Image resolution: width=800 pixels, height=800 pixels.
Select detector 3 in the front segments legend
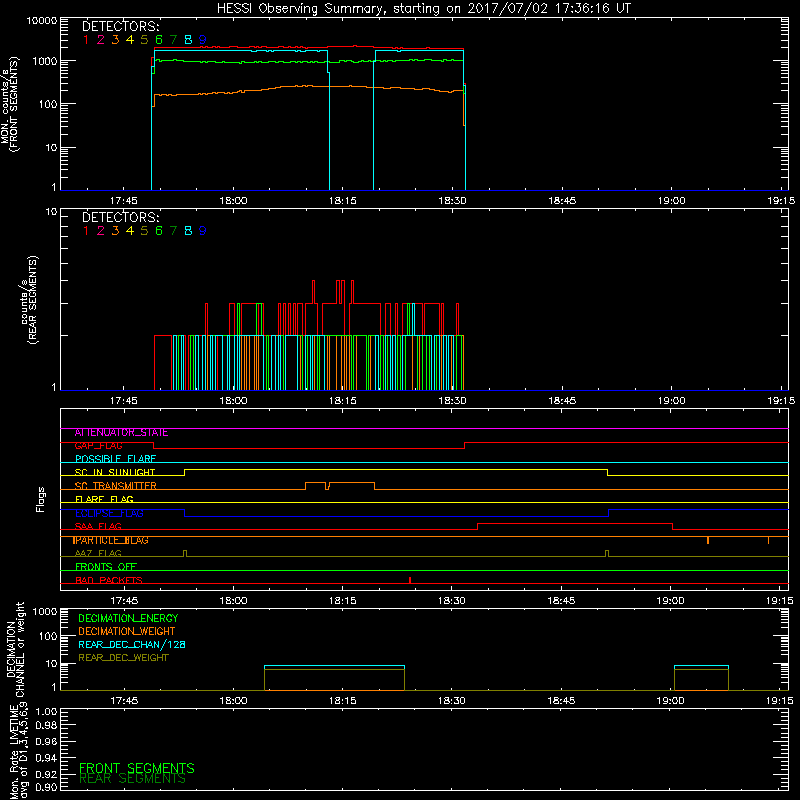(x=115, y=40)
